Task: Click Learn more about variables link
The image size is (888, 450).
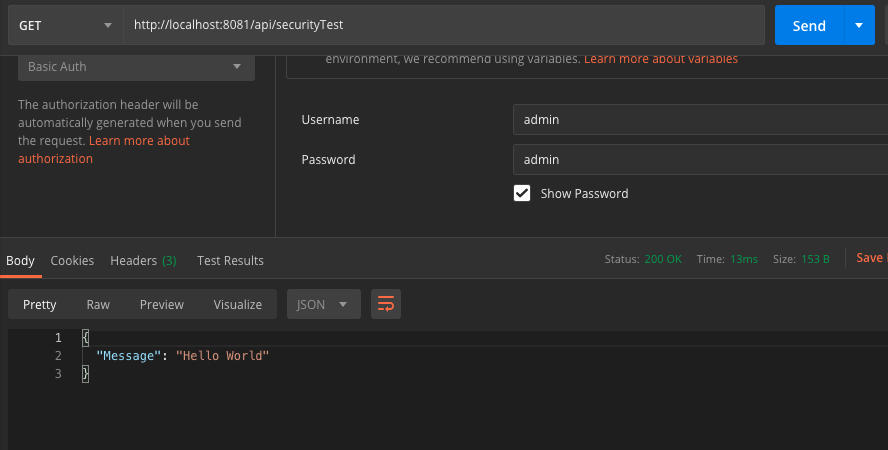Action: click(661, 59)
